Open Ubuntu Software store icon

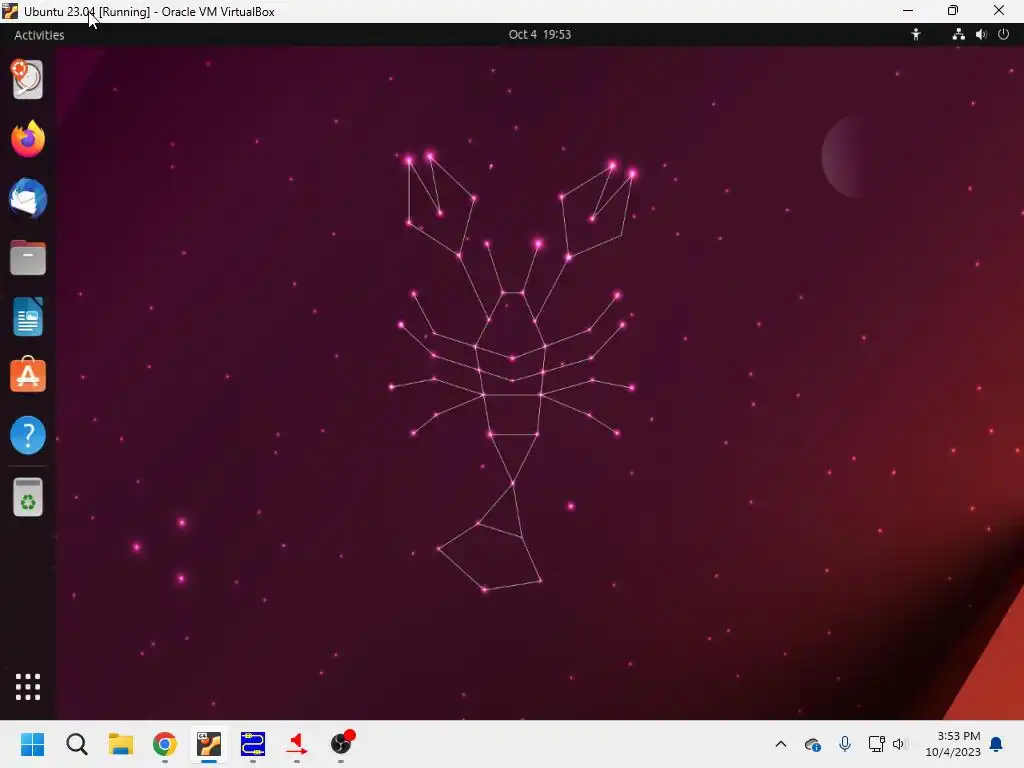click(x=28, y=375)
